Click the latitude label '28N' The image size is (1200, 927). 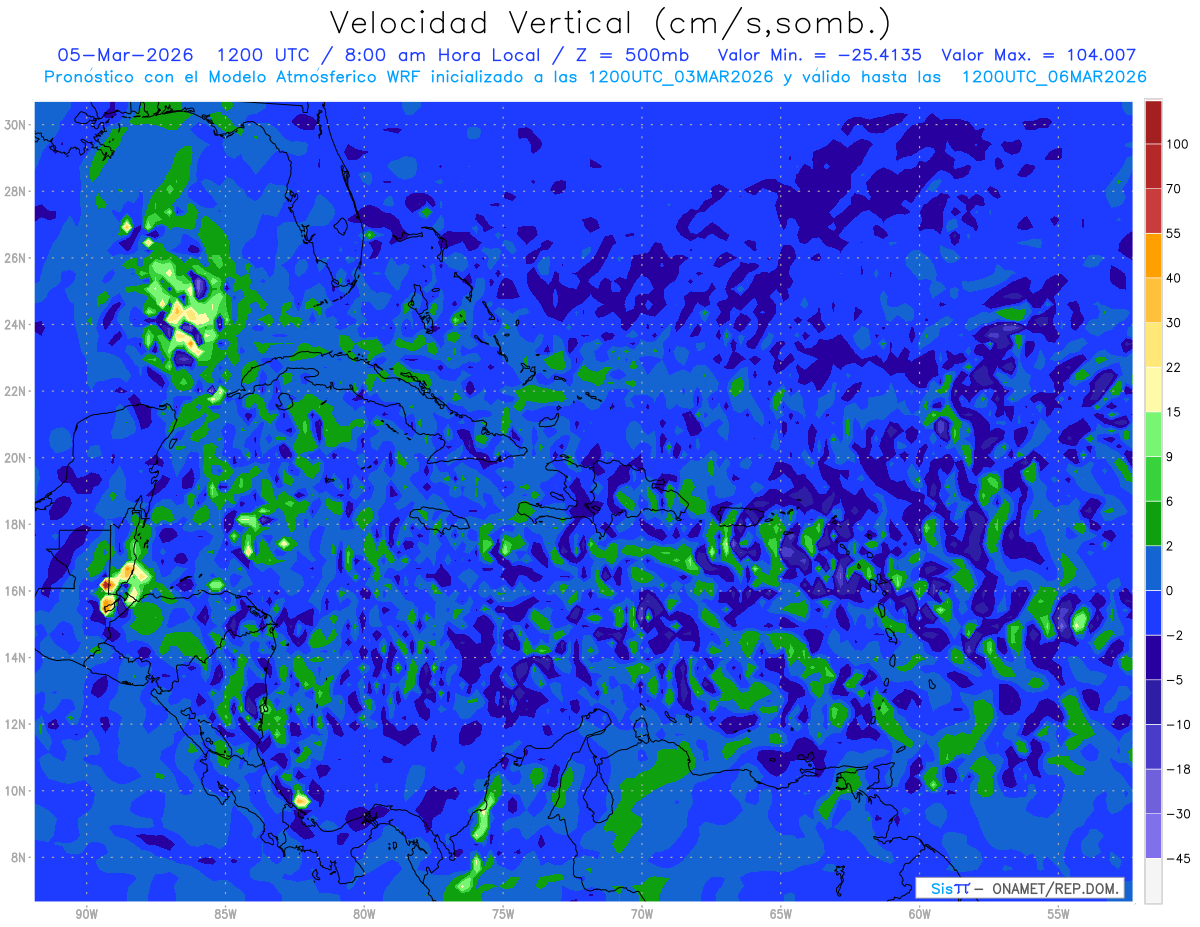click(x=17, y=192)
